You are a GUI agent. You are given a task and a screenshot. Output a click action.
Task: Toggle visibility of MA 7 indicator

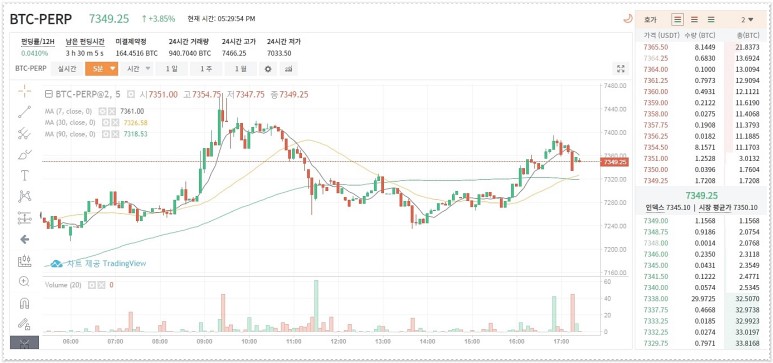coord(103,111)
